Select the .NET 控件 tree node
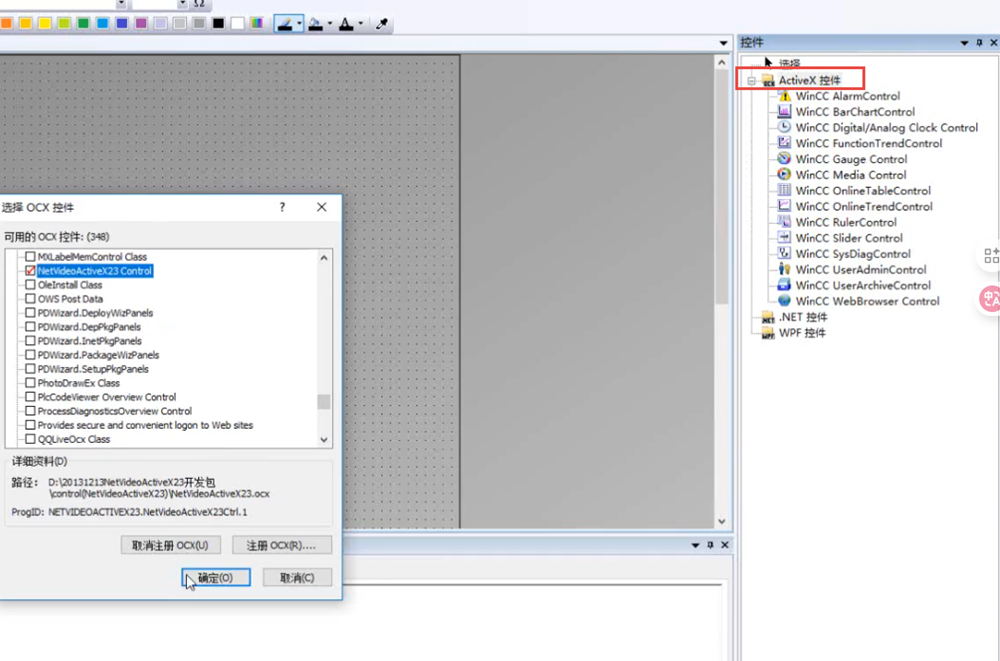The image size is (1000, 661). [803, 317]
